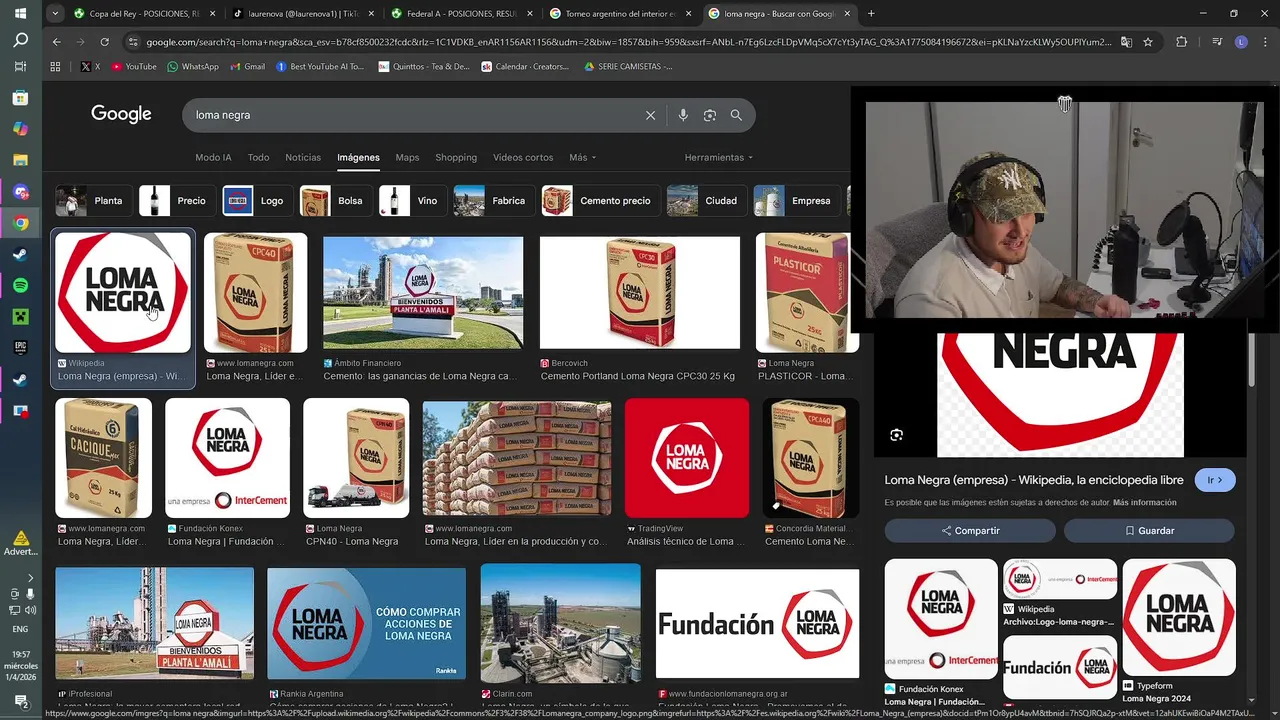Viewport: 1280px width, 720px height.
Task: Open the Más información link
Action: pos(1145,502)
